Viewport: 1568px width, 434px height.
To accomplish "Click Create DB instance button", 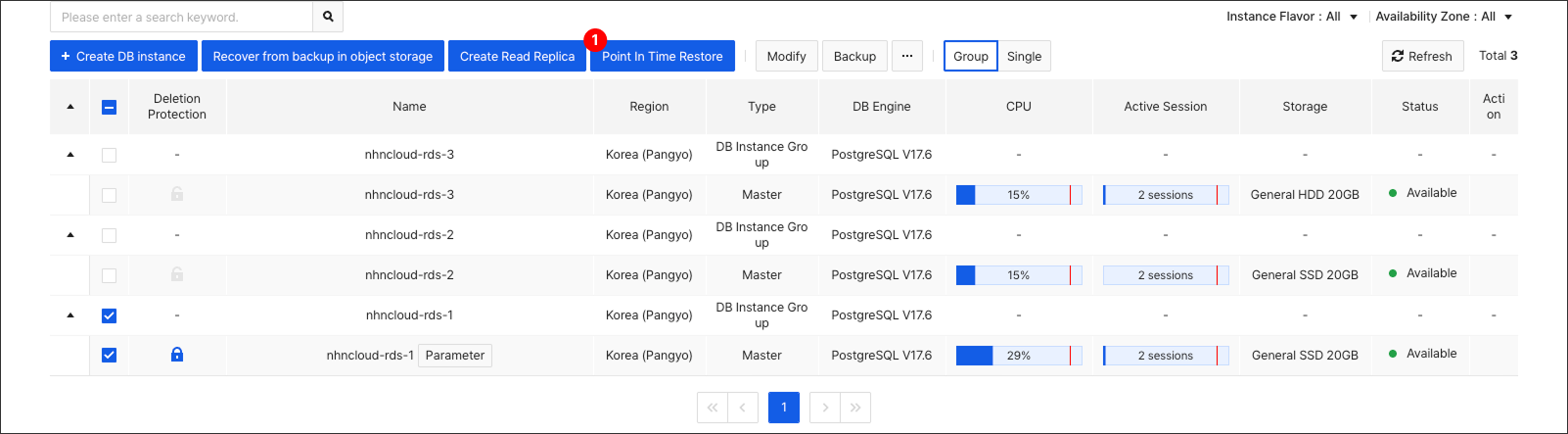I will point(123,56).
